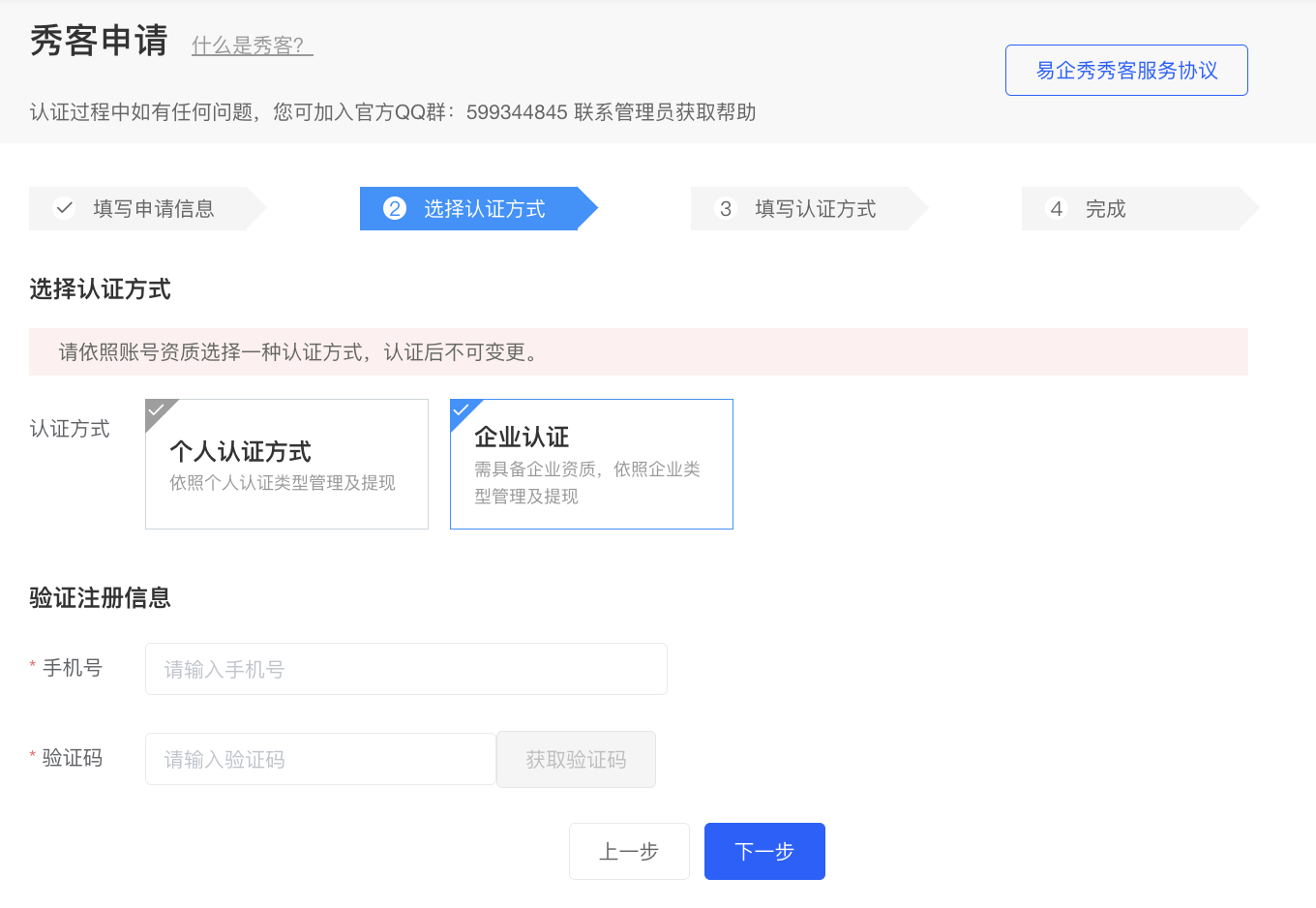Open the 什么是秀客? help link
The image size is (1316, 908).
coord(252,45)
